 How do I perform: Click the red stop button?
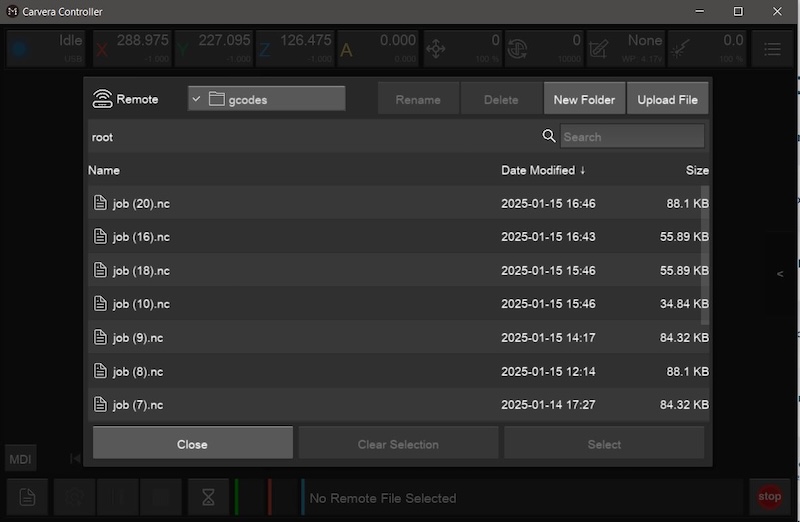pyautogui.click(x=769, y=496)
